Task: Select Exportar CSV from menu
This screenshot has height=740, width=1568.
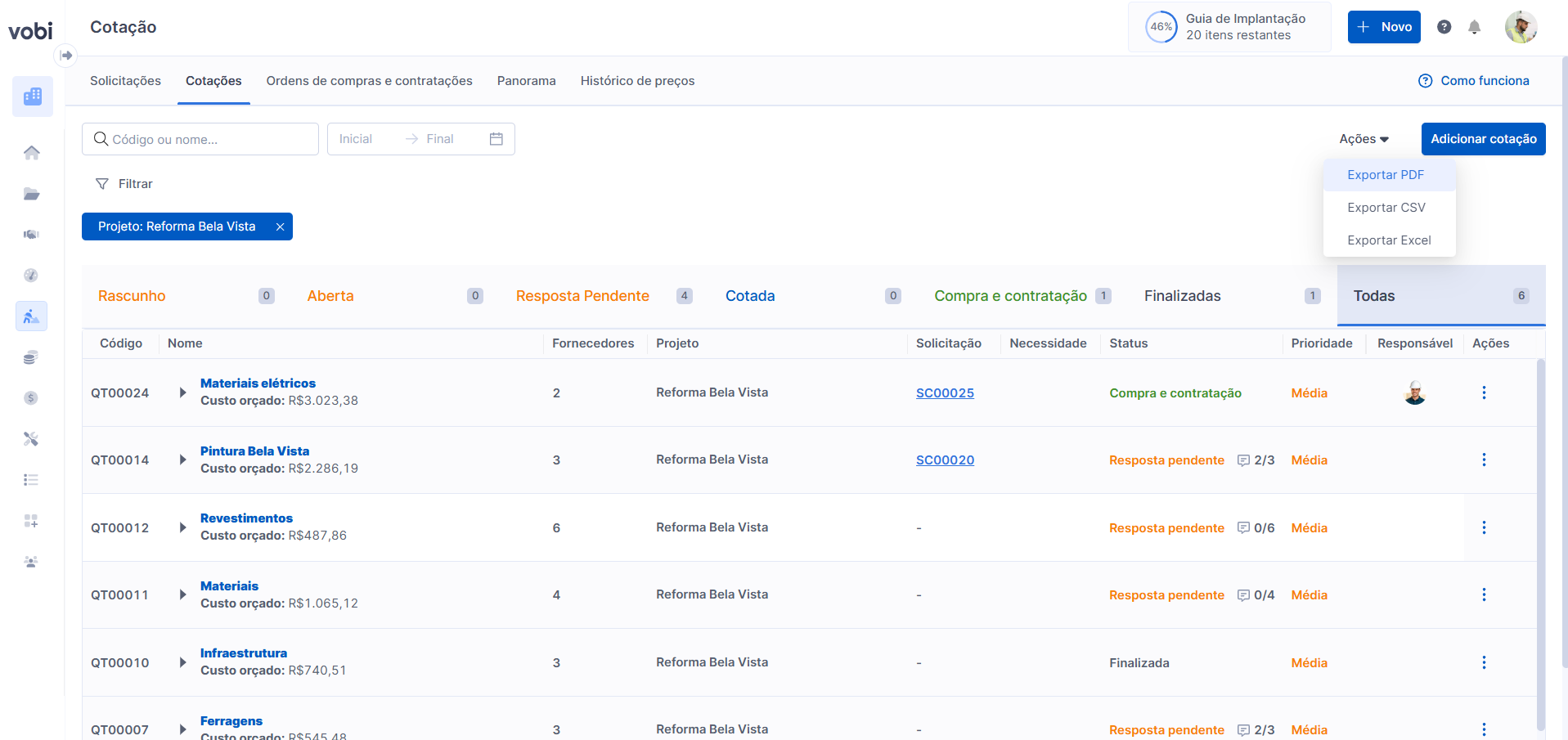Action: click(x=1386, y=208)
